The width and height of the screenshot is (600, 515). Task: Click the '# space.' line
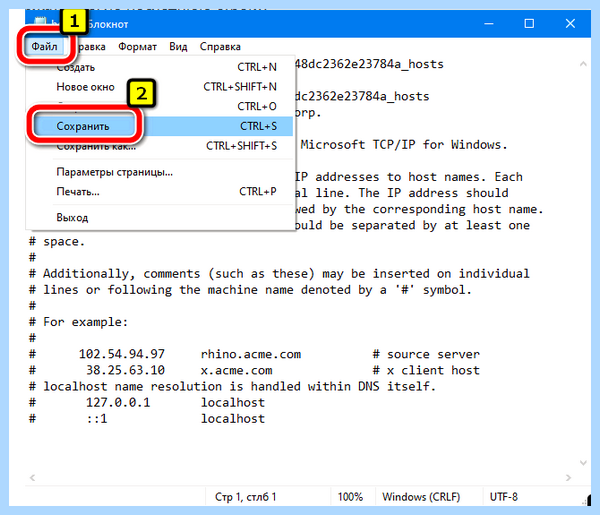57,242
